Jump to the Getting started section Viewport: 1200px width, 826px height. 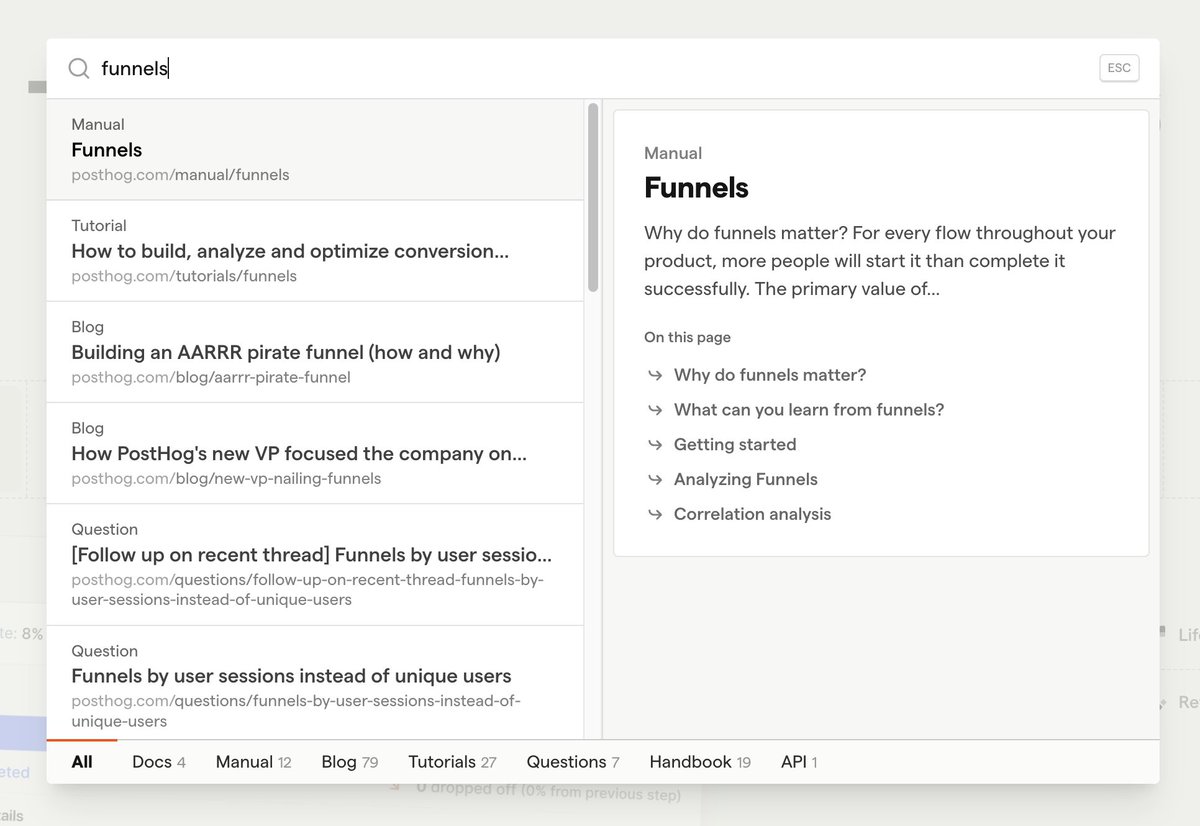coord(735,444)
